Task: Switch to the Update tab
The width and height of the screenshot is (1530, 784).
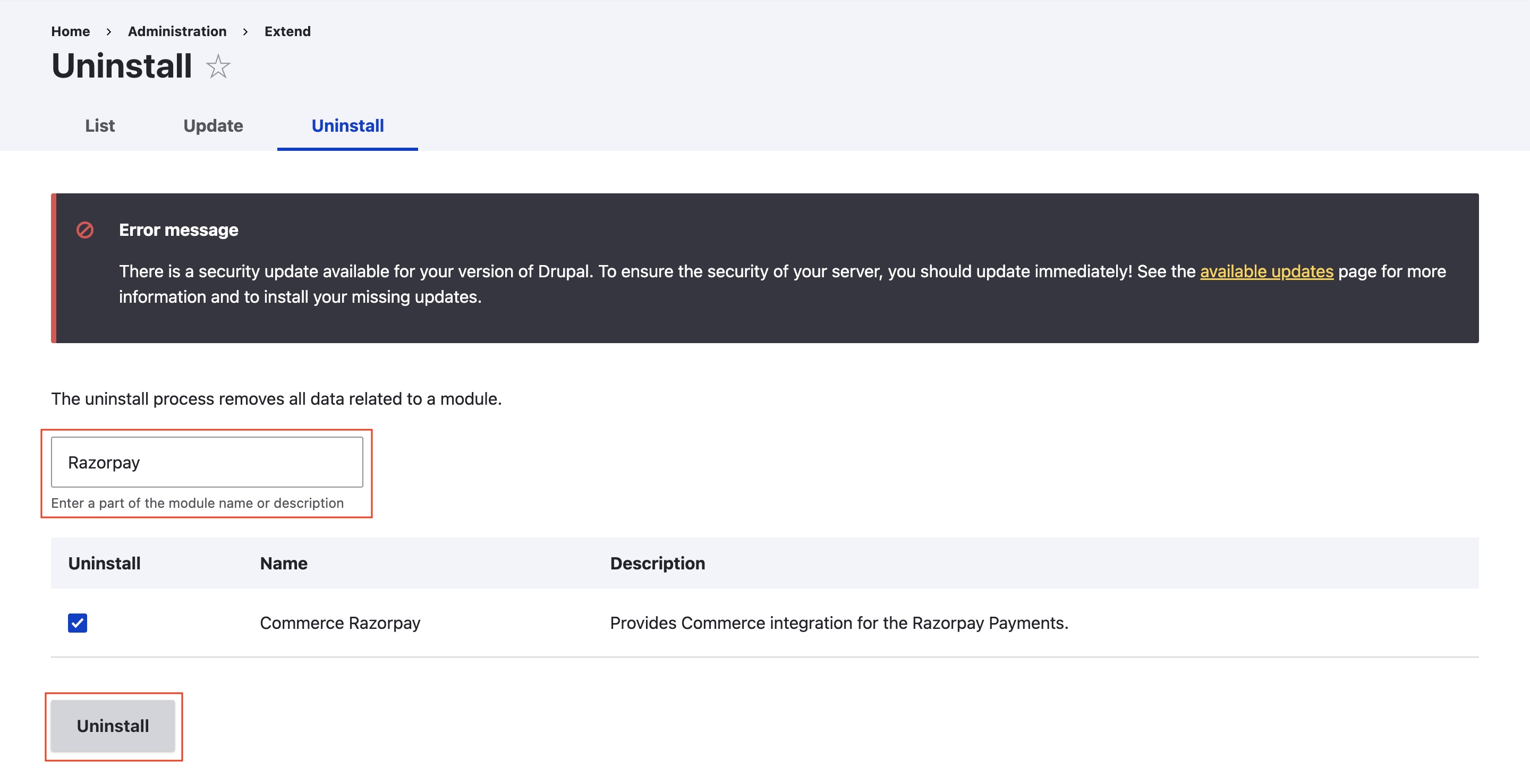Action: click(x=213, y=126)
